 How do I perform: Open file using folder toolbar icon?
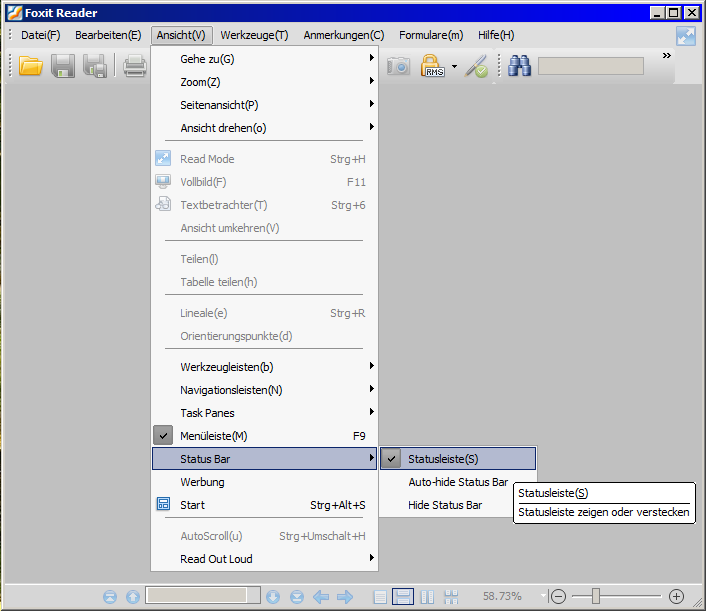coord(31,66)
